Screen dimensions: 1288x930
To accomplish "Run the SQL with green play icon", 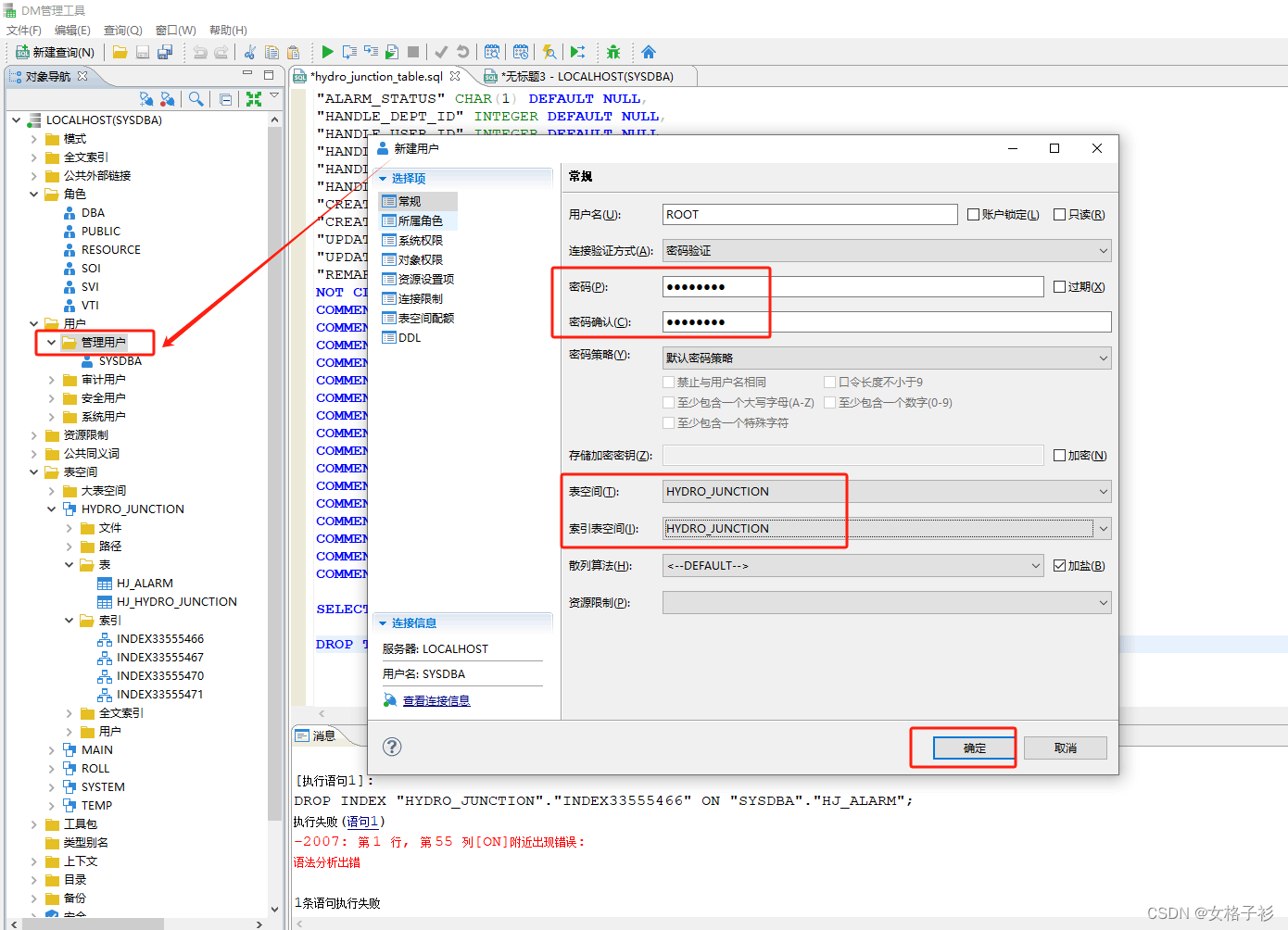I will click(327, 52).
